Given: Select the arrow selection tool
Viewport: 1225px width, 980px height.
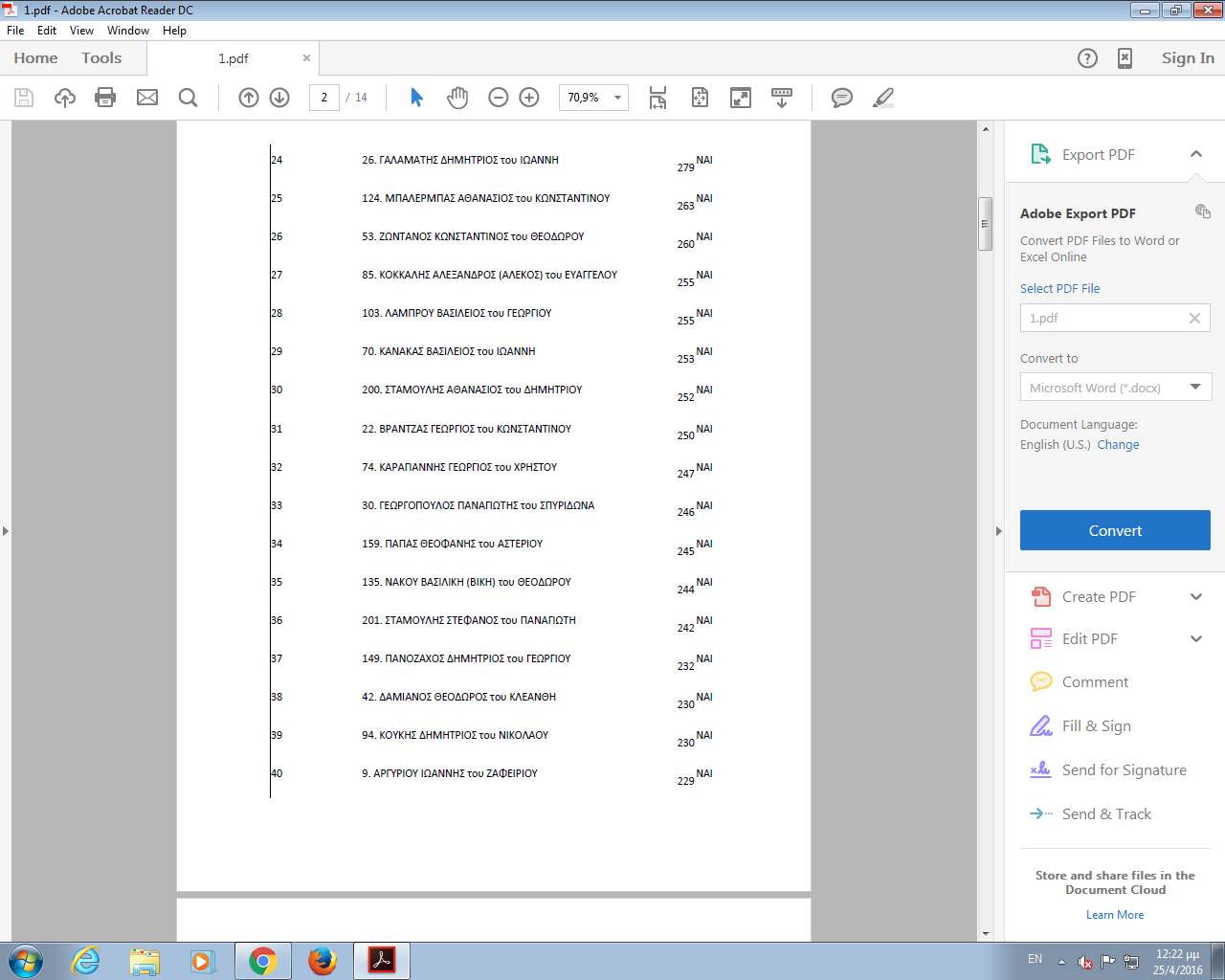Looking at the screenshot, I should click(416, 98).
